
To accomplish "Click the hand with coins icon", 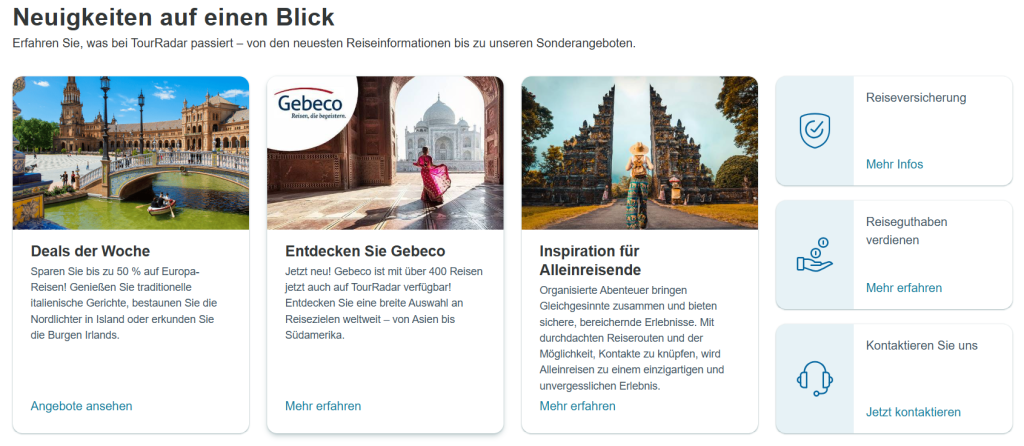I will point(814,255).
